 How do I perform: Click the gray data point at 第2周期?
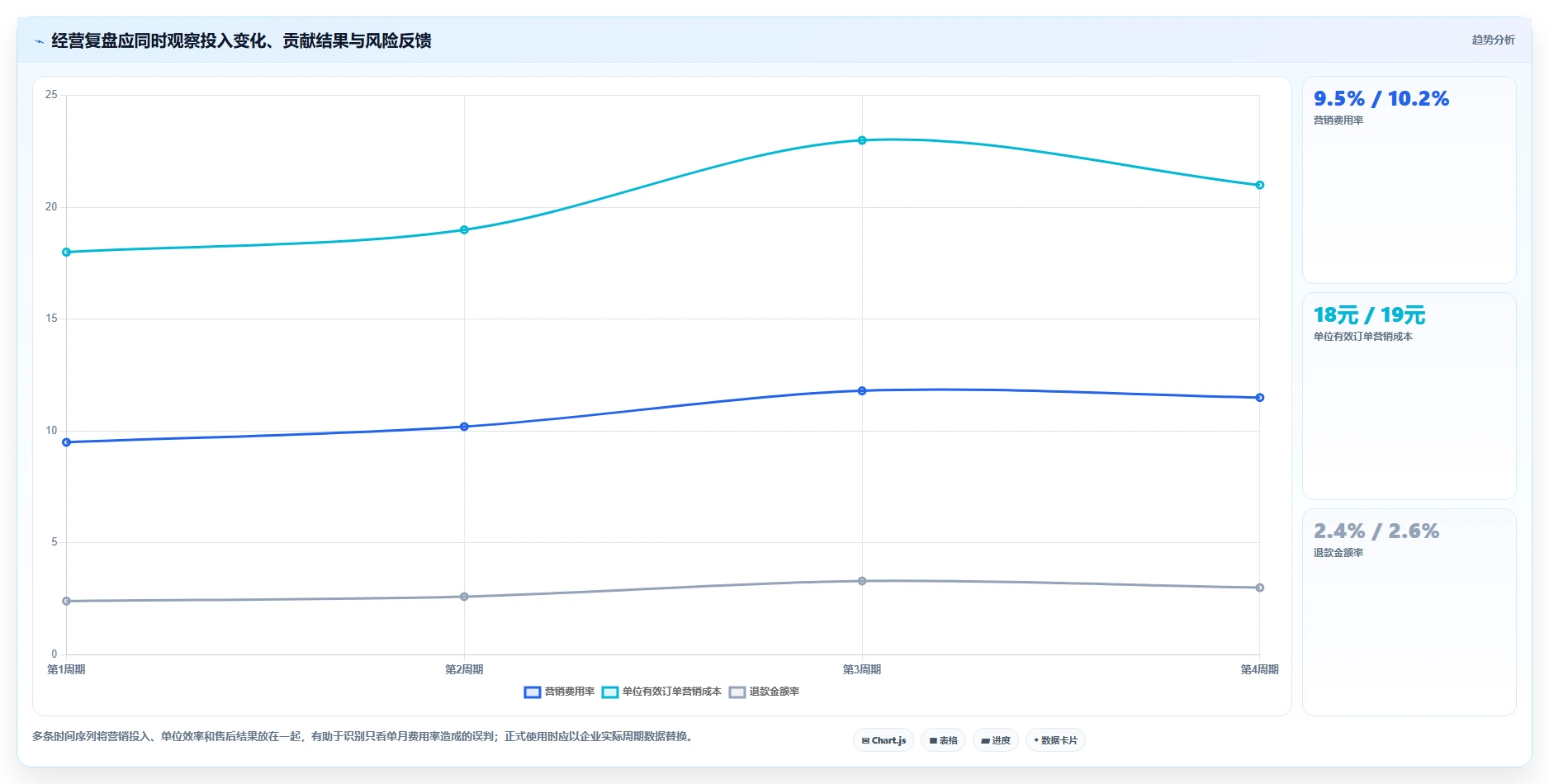[464, 597]
